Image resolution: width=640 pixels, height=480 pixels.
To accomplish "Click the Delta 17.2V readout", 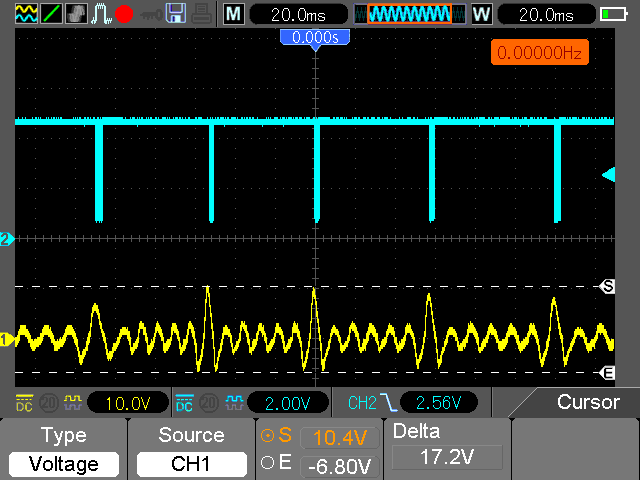I will [x=447, y=457].
